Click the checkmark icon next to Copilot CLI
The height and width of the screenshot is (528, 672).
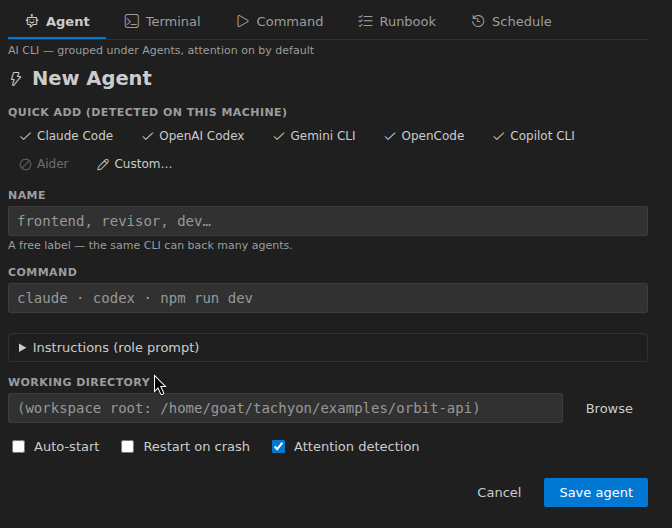coord(498,136)
